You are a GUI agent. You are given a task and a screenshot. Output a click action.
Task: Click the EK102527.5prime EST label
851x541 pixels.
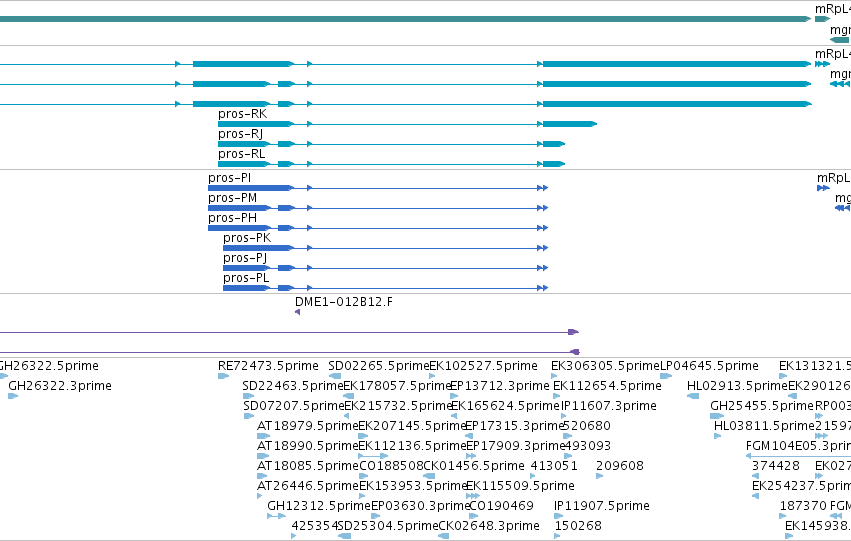point(484,366)
